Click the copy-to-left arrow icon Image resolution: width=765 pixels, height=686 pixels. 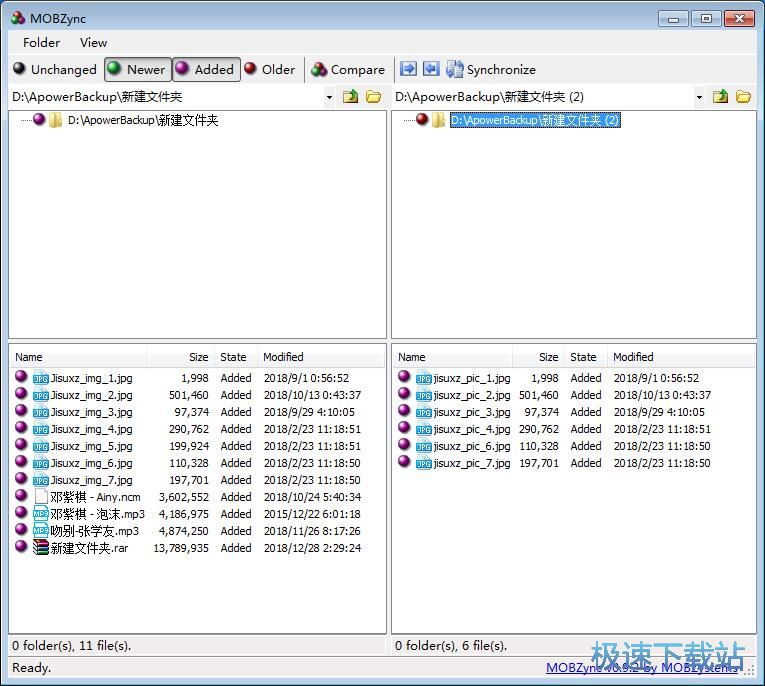431,69
